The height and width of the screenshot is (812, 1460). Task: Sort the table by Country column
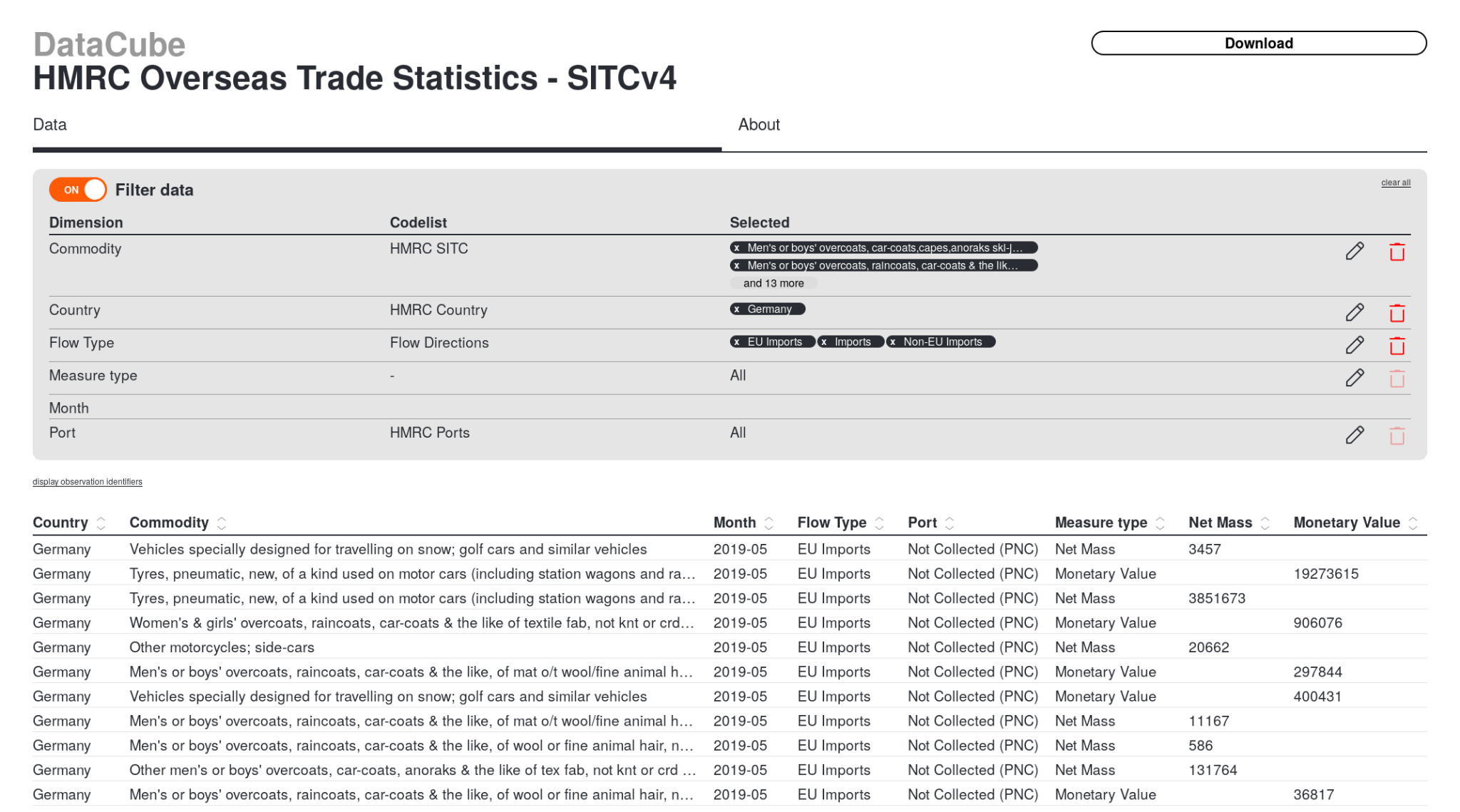coord(101,523)
